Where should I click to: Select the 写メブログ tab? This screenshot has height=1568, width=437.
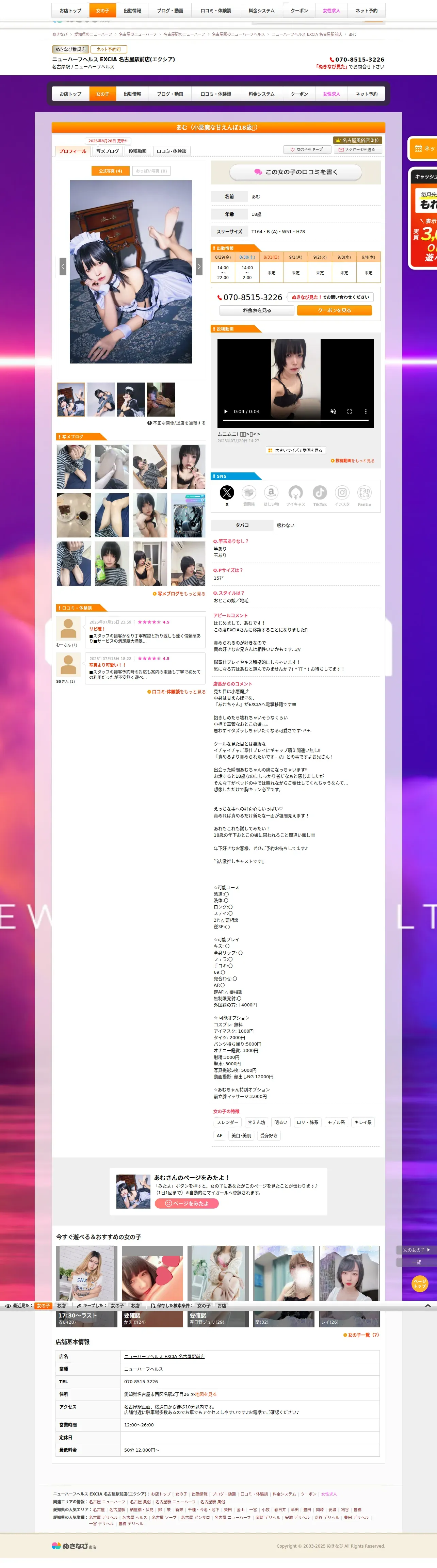pos(107,151)
